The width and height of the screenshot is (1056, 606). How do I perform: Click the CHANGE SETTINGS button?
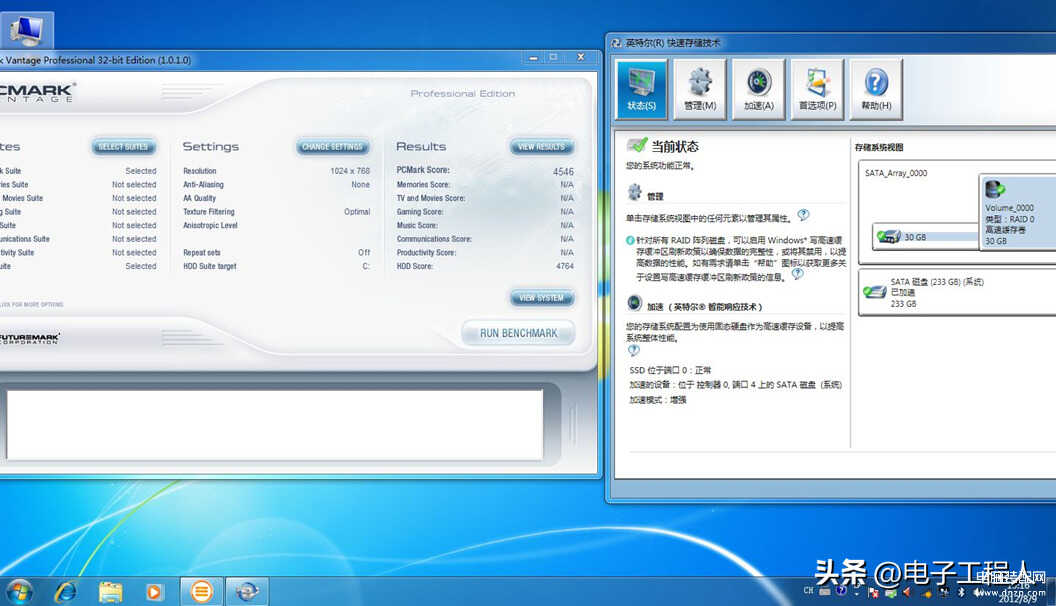(x=333, y=147)
